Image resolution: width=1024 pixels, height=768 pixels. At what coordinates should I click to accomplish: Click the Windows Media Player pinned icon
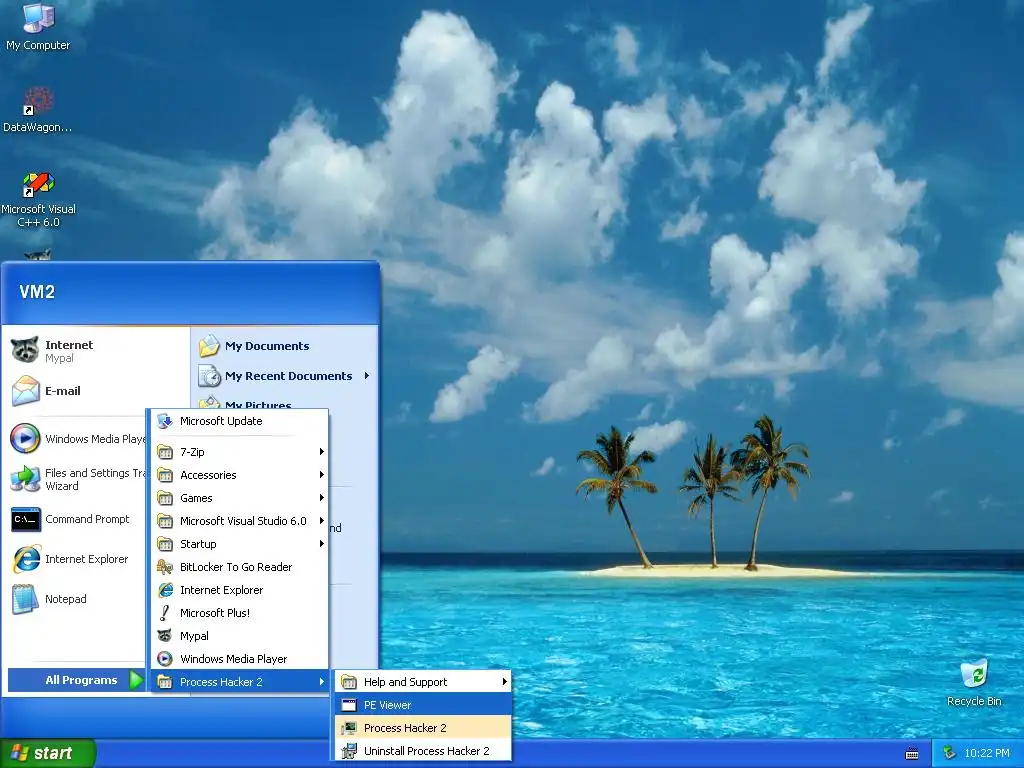point(25,438)
